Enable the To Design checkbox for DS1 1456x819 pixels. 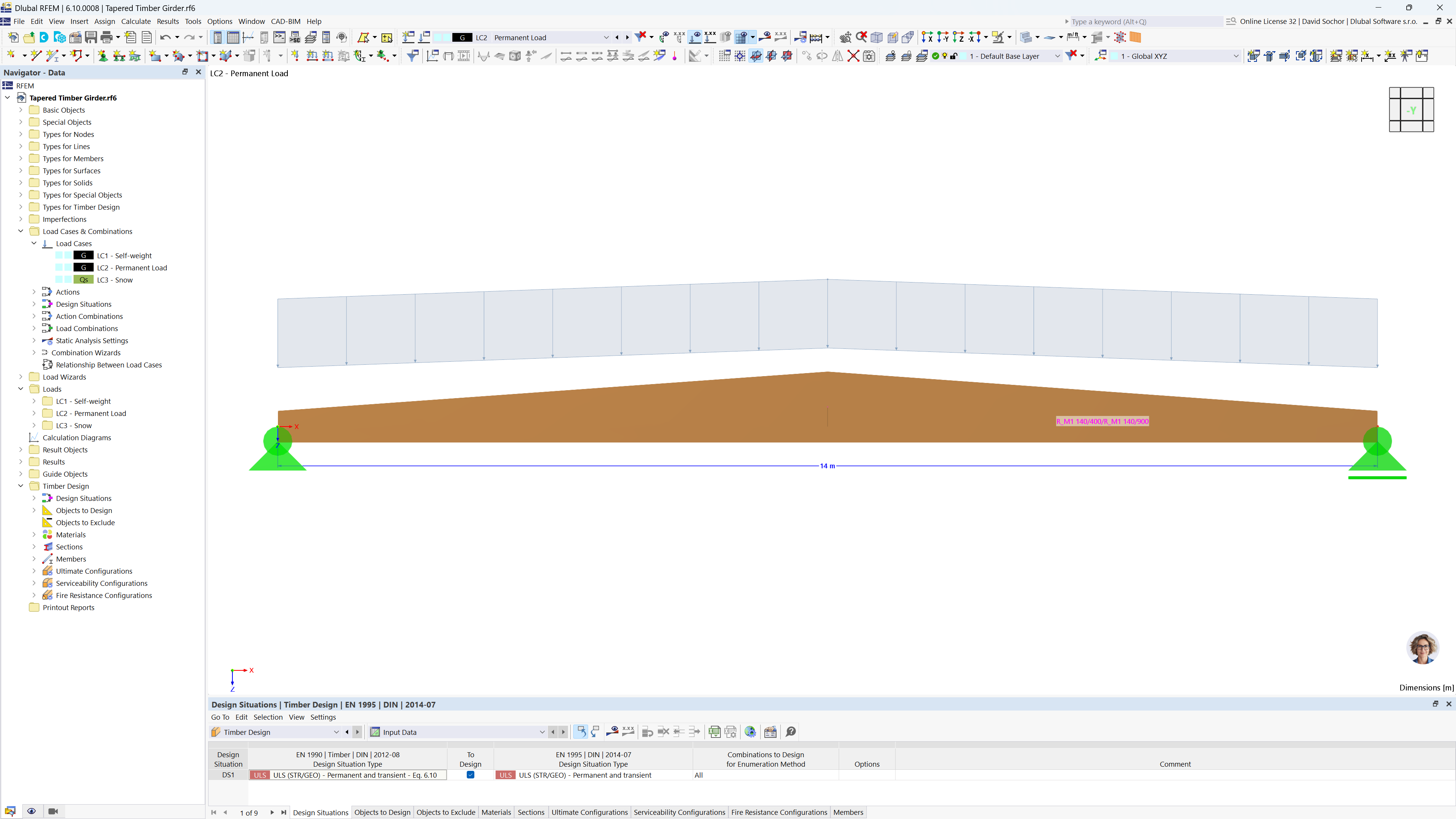click(x=471, y=775)
